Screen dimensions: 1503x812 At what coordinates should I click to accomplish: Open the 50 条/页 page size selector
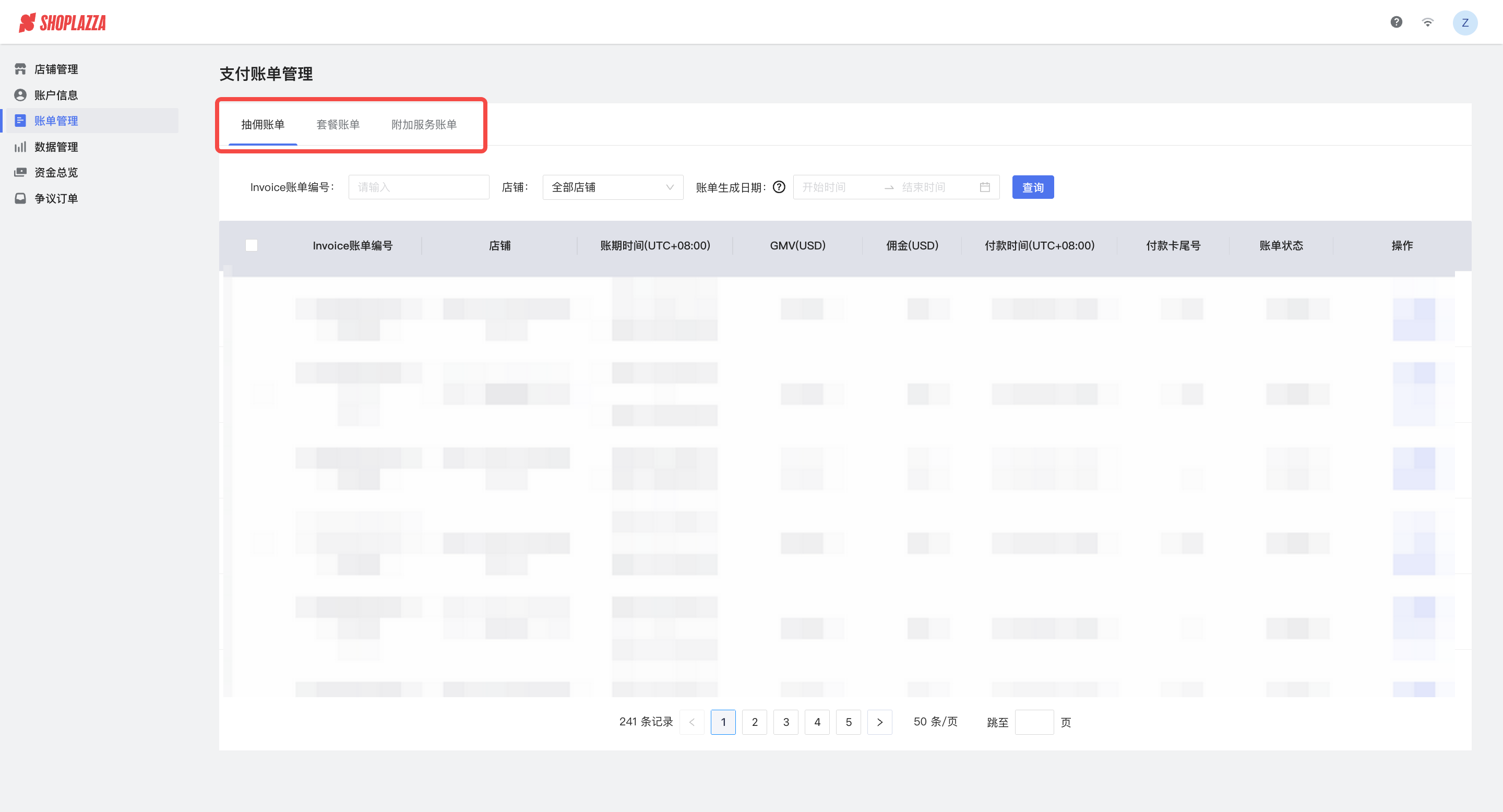(x=935, y=722)
